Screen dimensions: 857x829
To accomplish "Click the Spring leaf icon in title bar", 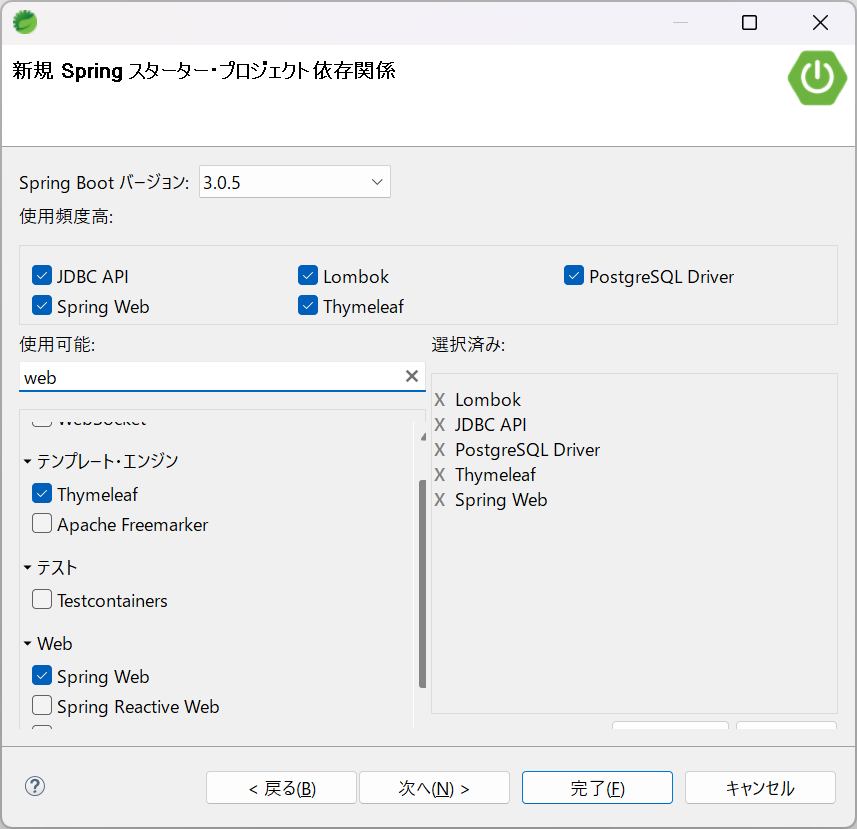I will [25, 22].
